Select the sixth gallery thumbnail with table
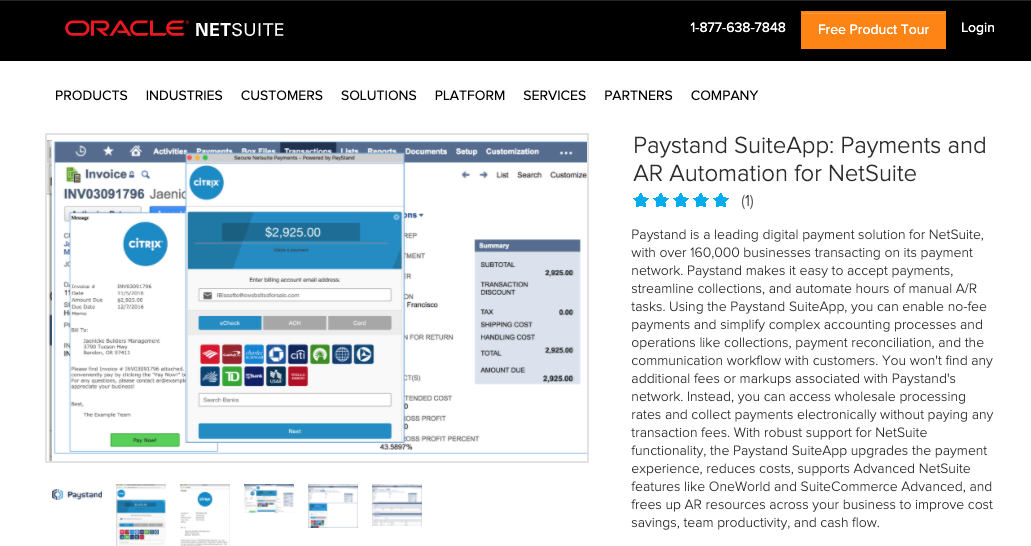 point(396,505)
